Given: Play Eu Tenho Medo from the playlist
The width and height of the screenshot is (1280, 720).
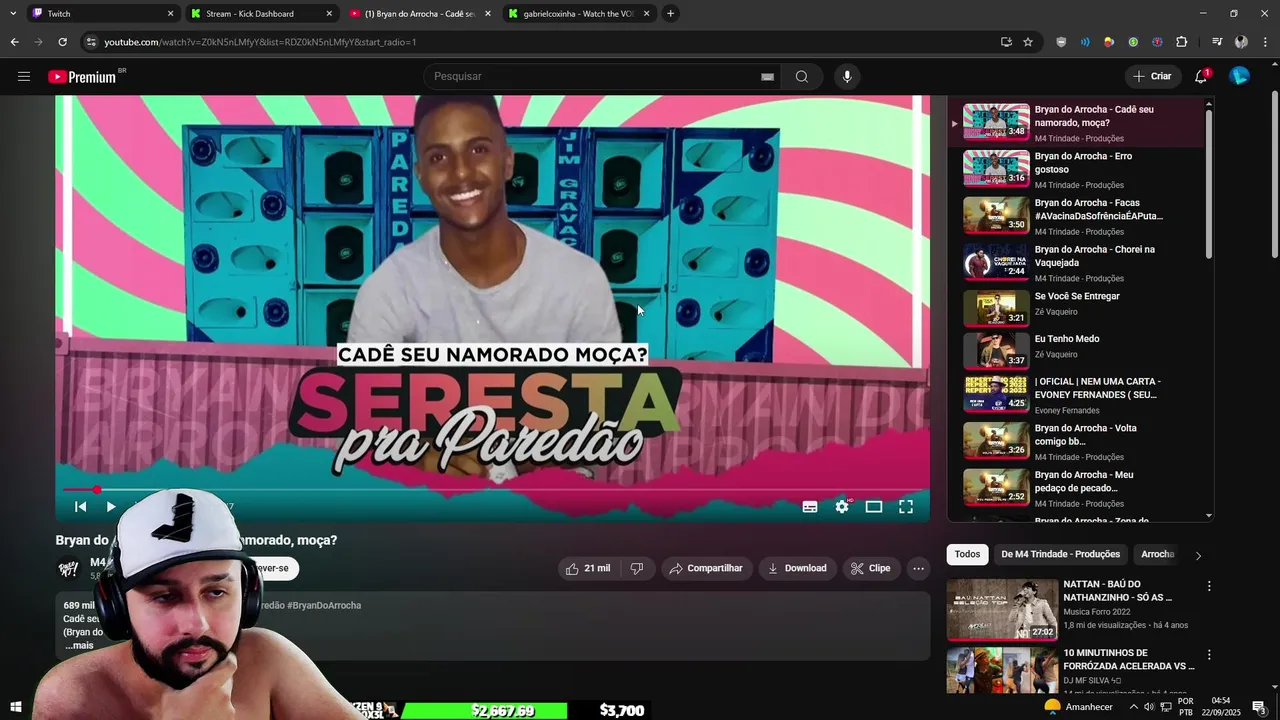Looking at the screenshot, I should (1076, 349).
